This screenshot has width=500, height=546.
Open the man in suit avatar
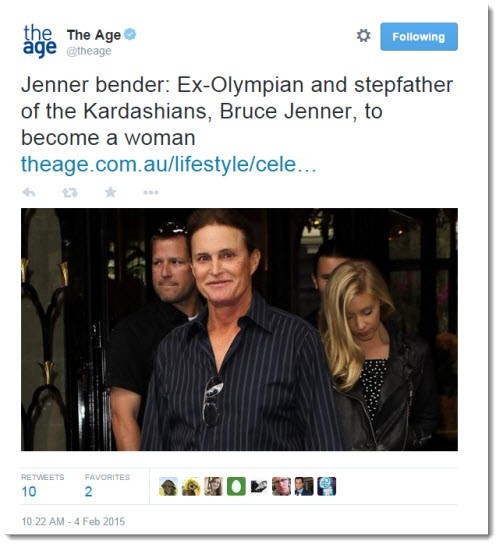304,486
